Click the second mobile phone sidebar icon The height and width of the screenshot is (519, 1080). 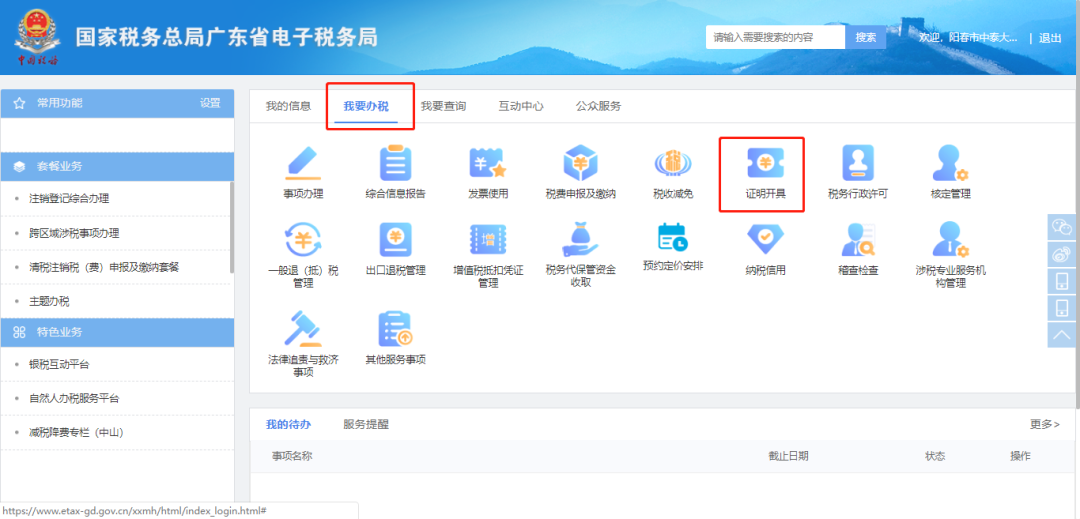[x=1061, y=308]
